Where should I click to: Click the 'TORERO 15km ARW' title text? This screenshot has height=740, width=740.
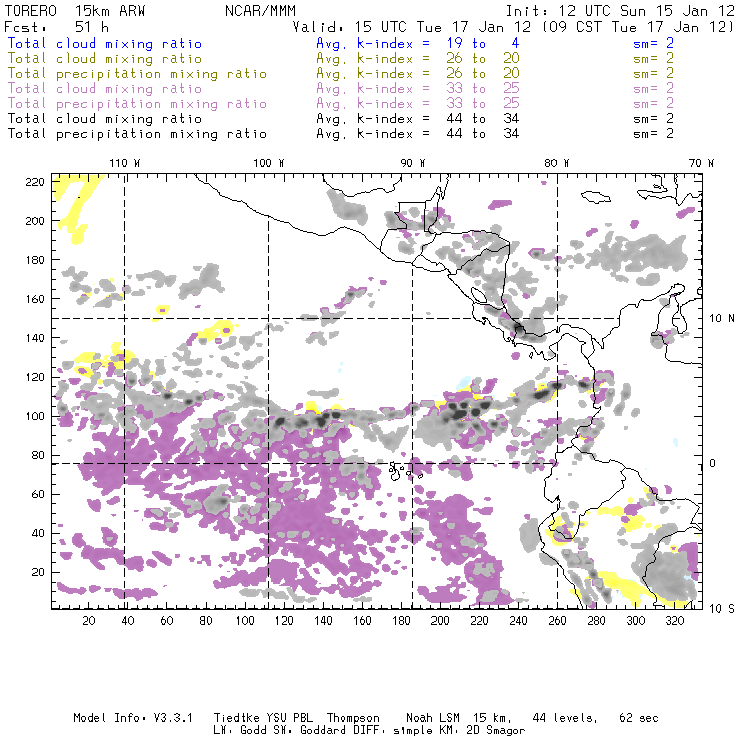75,11
